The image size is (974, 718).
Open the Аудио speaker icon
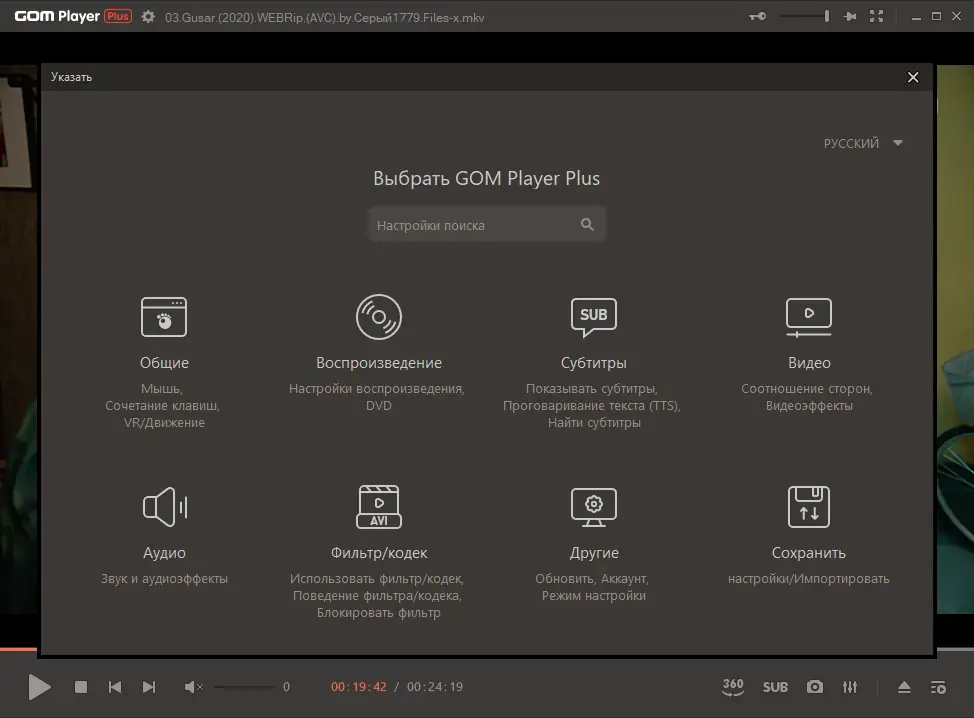tap(165, 507)
